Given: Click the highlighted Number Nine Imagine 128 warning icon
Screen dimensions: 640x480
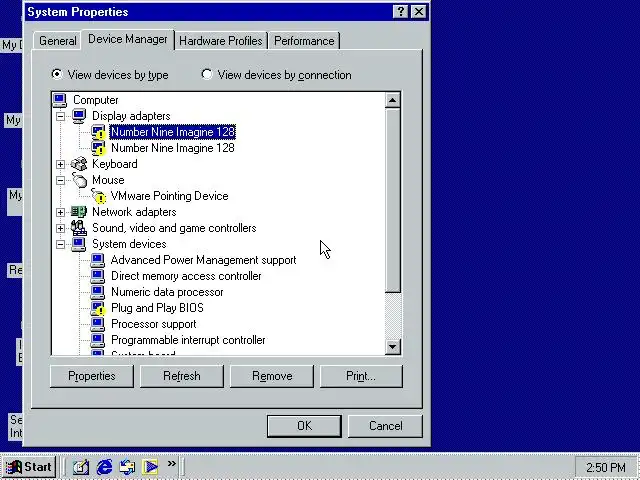Looking at the screenshot, I should (98, 132).
